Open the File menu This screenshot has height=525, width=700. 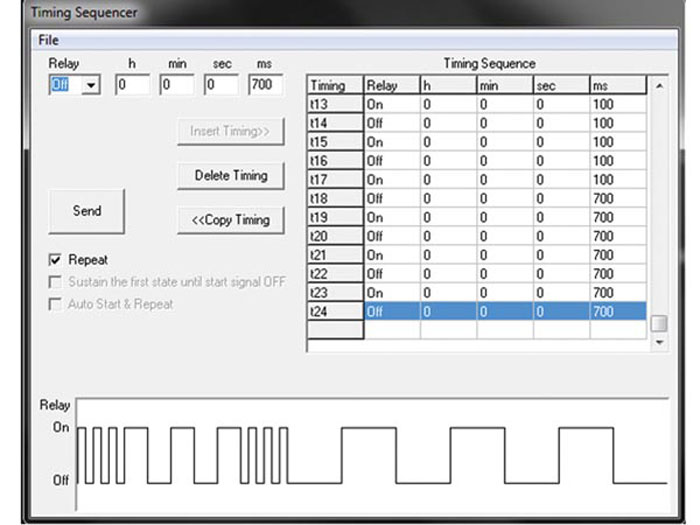coord(48,40)
